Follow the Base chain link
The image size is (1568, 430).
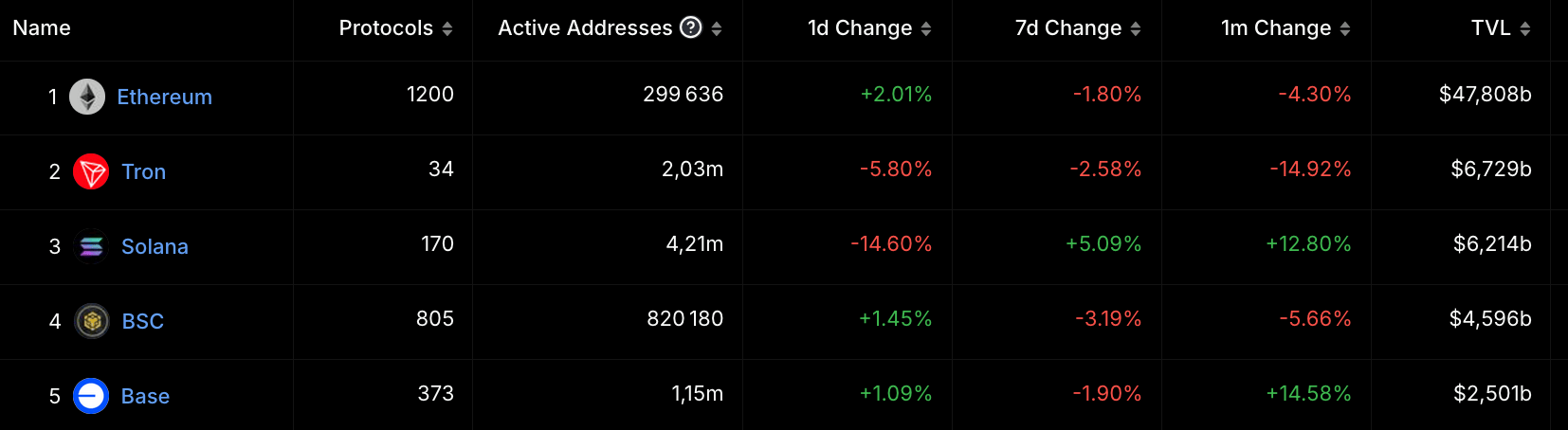point(145,396)
